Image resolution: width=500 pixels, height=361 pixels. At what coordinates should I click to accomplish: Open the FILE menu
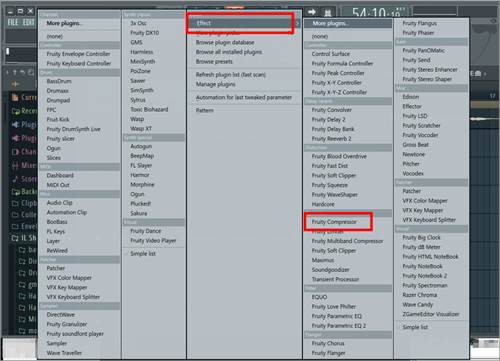click(13, 22)
